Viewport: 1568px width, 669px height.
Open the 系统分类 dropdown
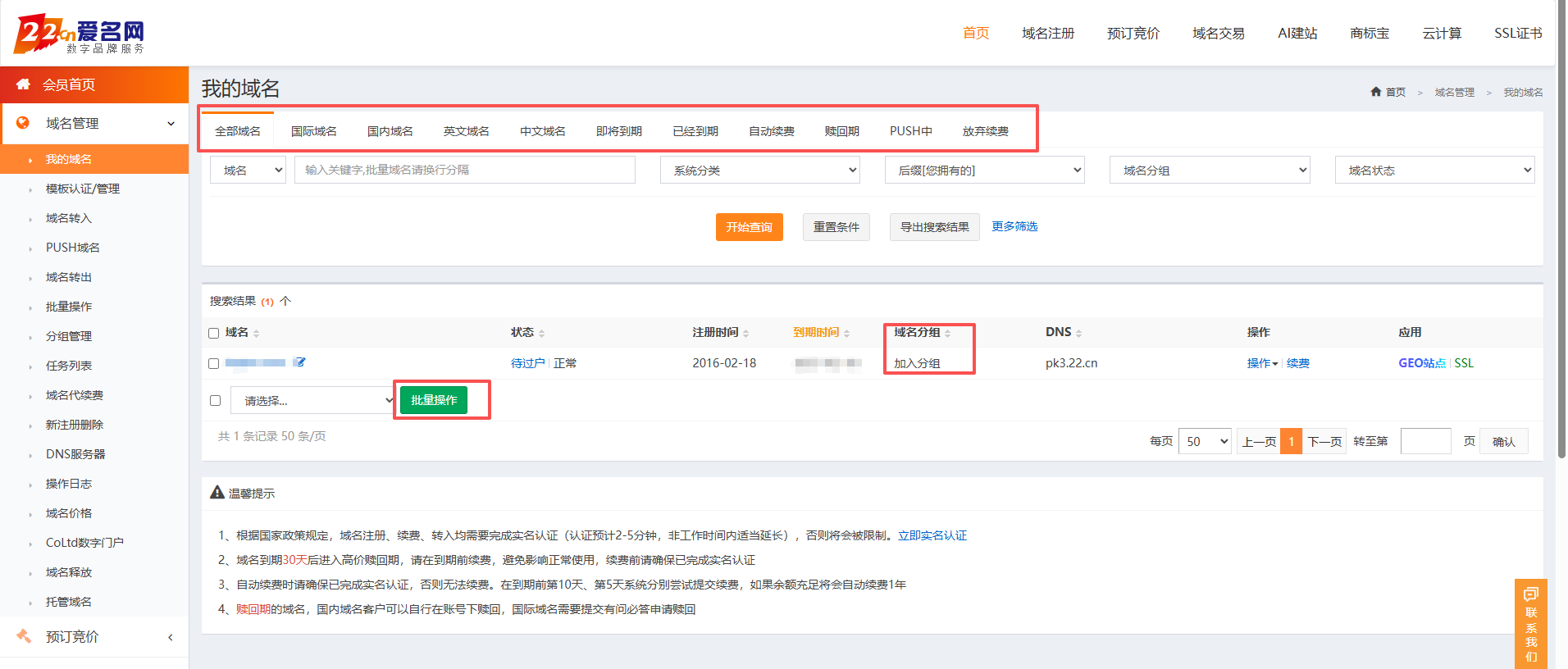pyautogui.click(x=760, y=170)
